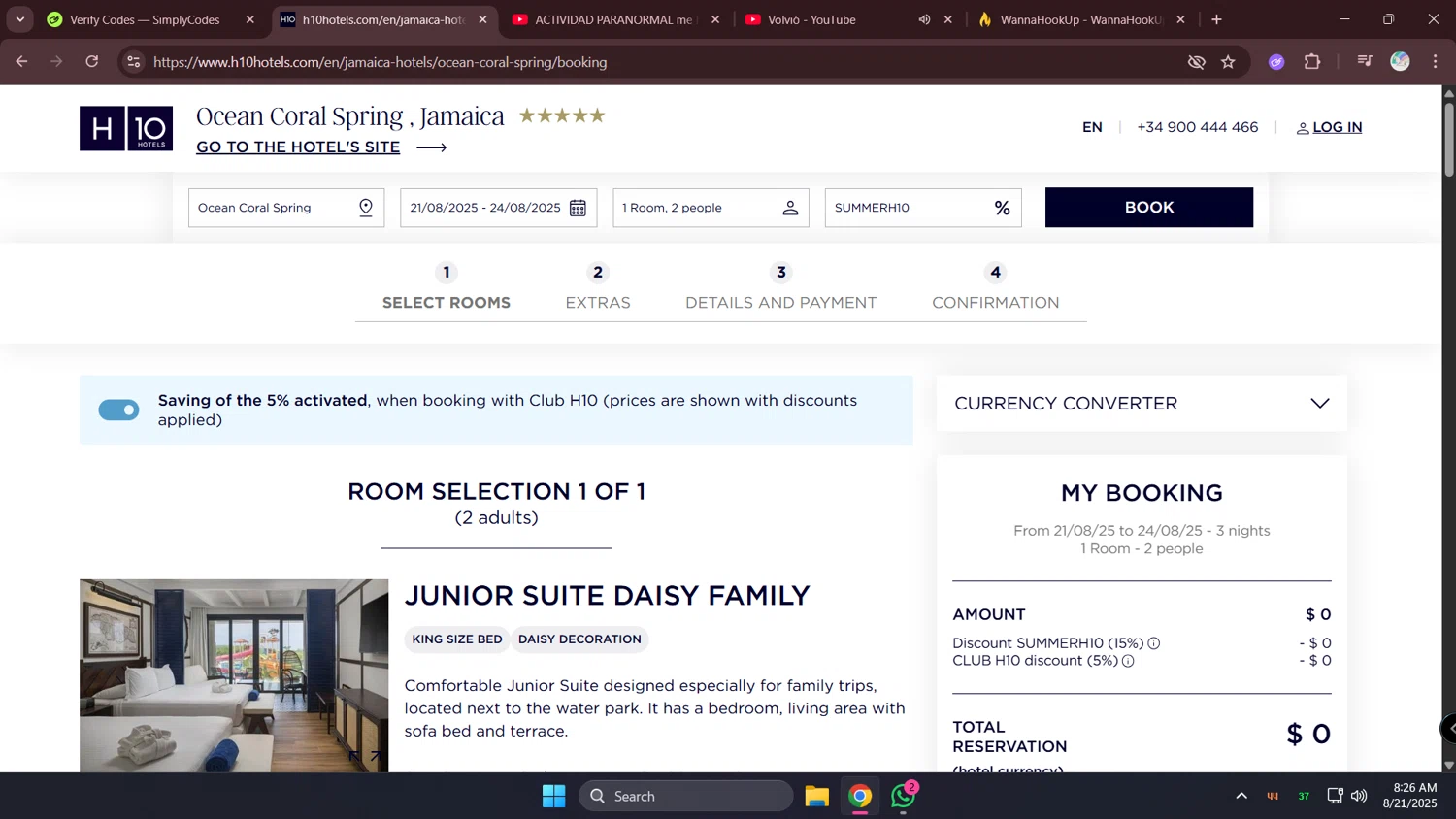Switch to WannaHookUp tab
The height and width of the screenshot is (819, 1456).
coord(1081,19)
